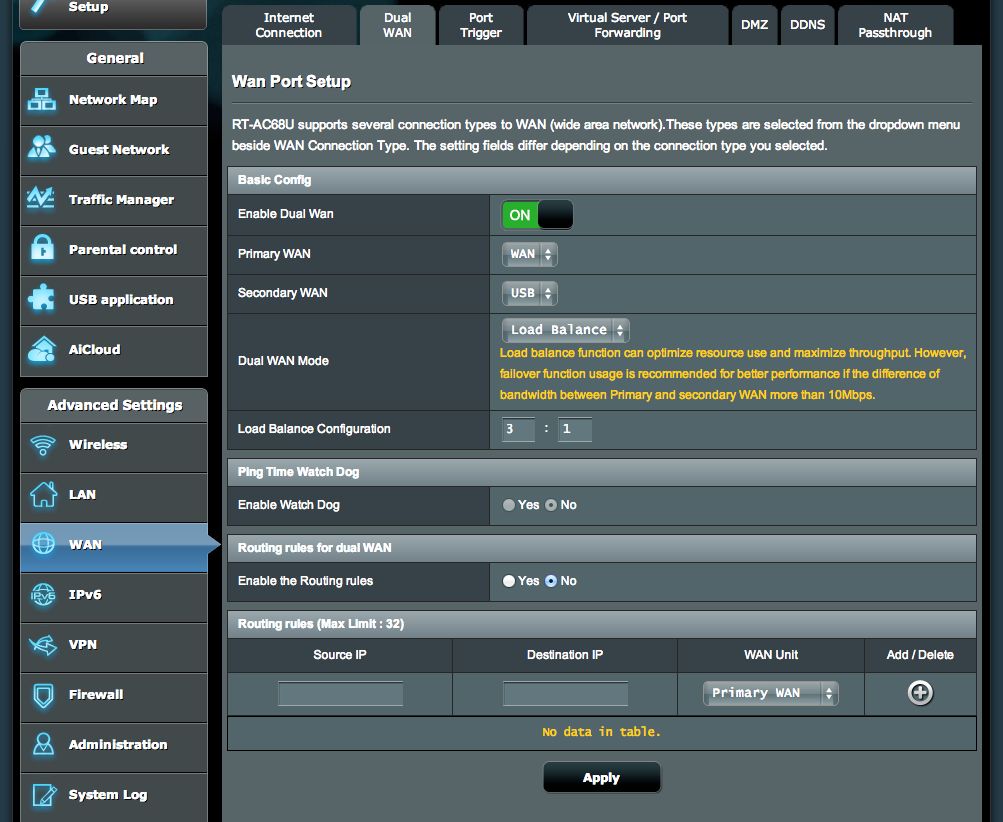The image size is (1003, 822).
Task: Click the Administration user icon
Action: [x=43, y=744]
